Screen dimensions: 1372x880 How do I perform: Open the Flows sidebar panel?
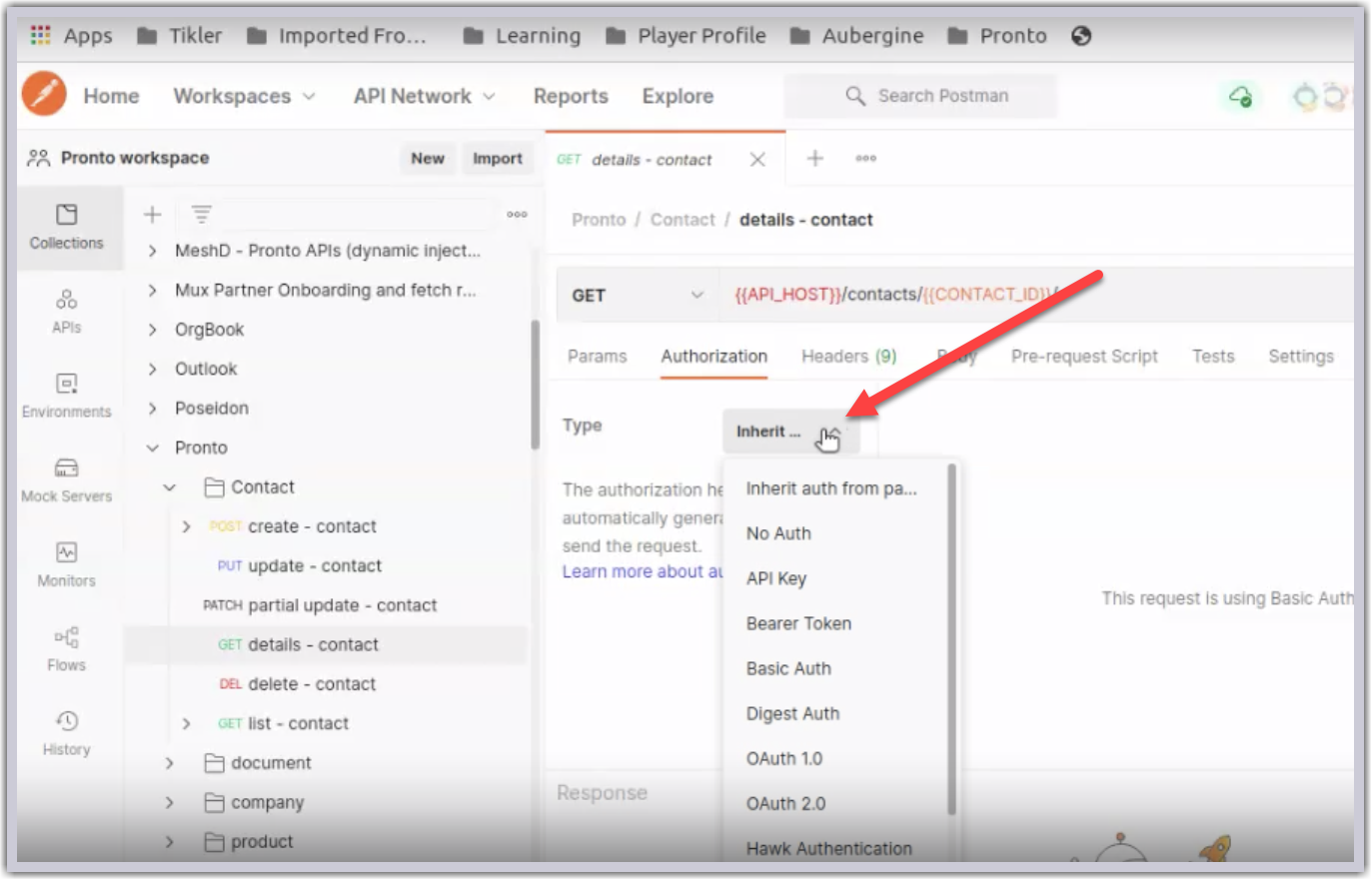click(67, 648)
